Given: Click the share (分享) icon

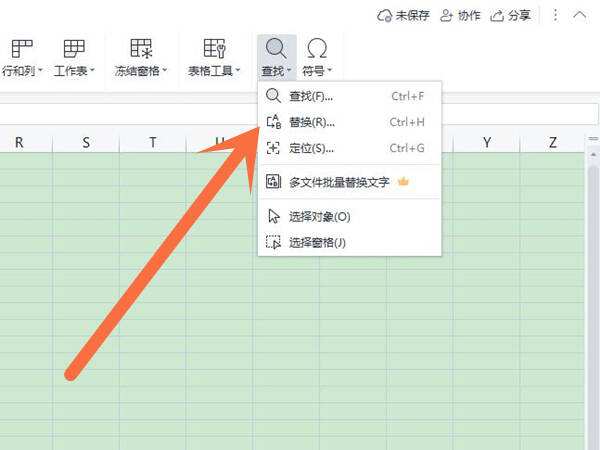Looking at the screenshot, I should point(497,16).
